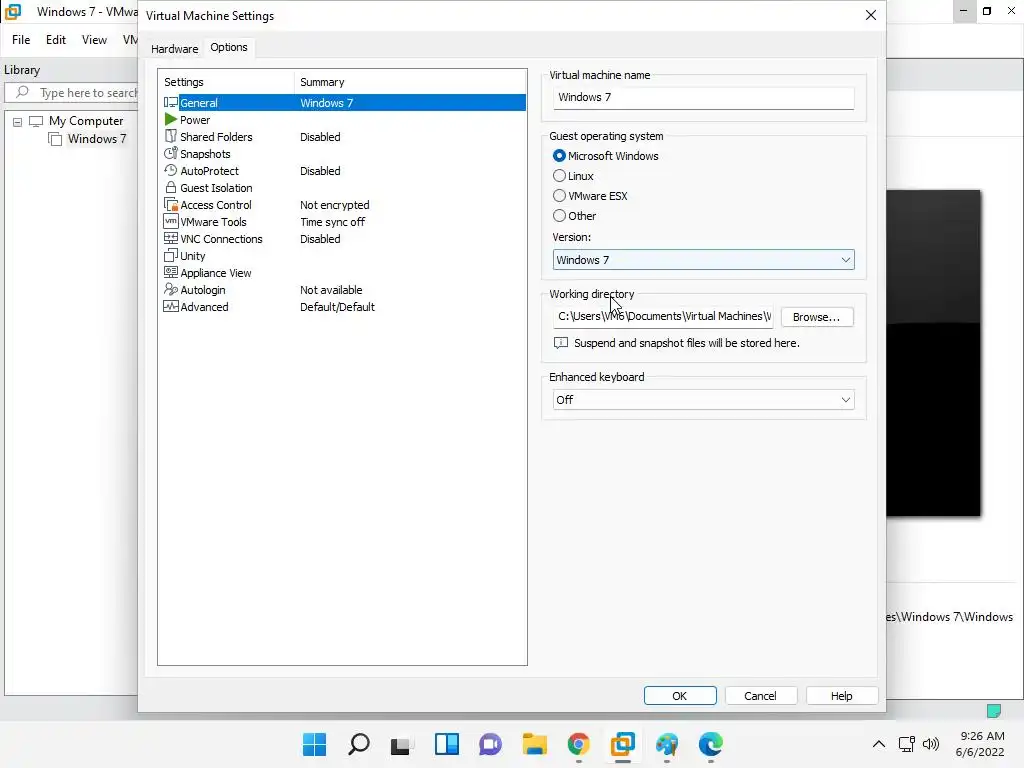Click the Virtual machine name field
This screenshot has height=768, width=1024.
(x=703, y=98)
